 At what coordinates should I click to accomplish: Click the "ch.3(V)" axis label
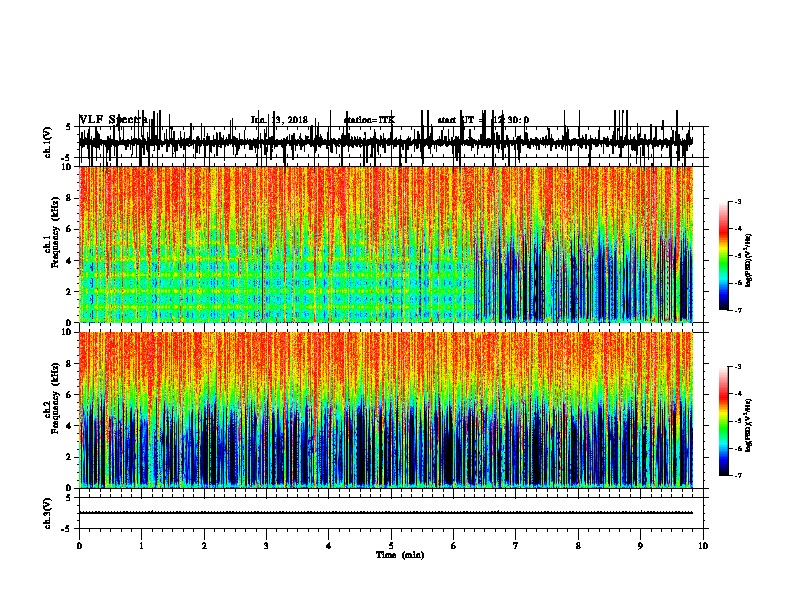click(x=47, y=513)
